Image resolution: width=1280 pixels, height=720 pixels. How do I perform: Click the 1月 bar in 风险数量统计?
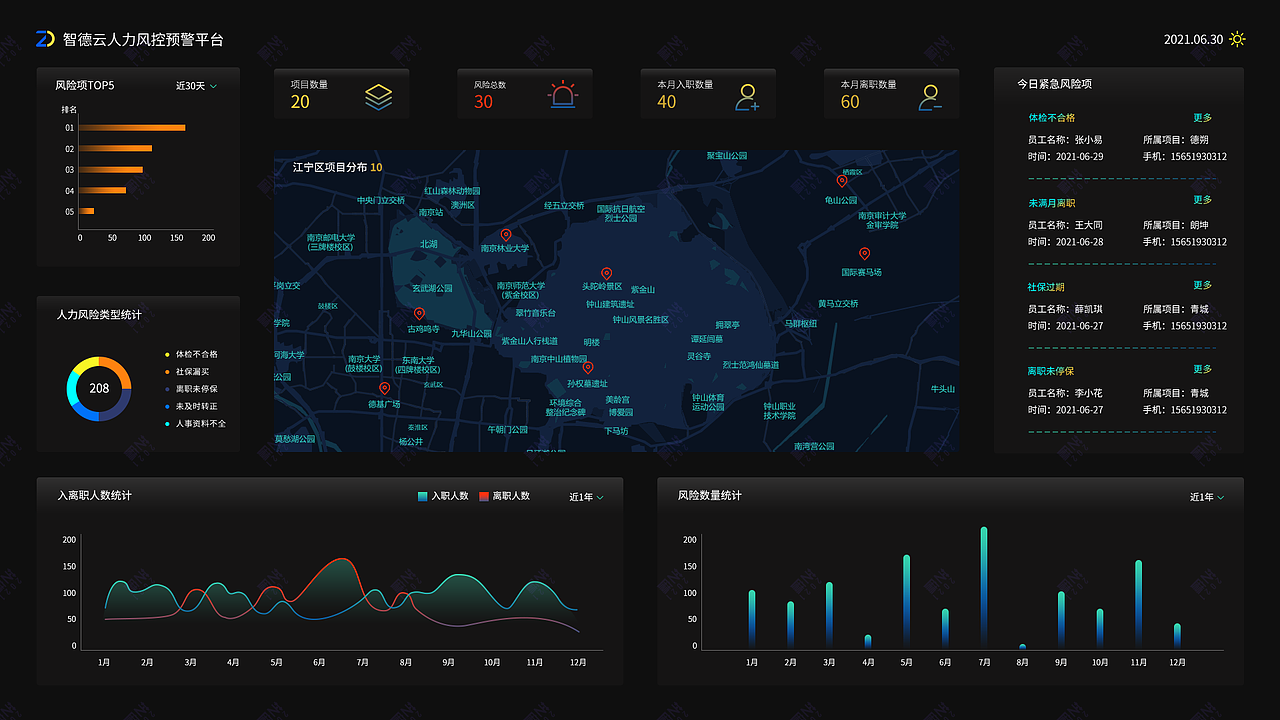(x=752, y=620)
